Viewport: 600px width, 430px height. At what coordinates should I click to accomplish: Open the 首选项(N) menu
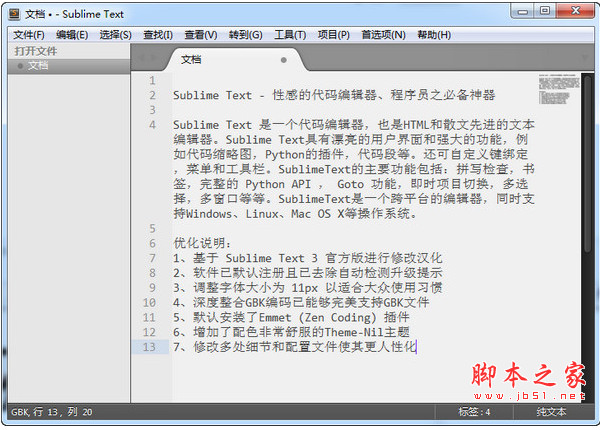pos(383,35)
